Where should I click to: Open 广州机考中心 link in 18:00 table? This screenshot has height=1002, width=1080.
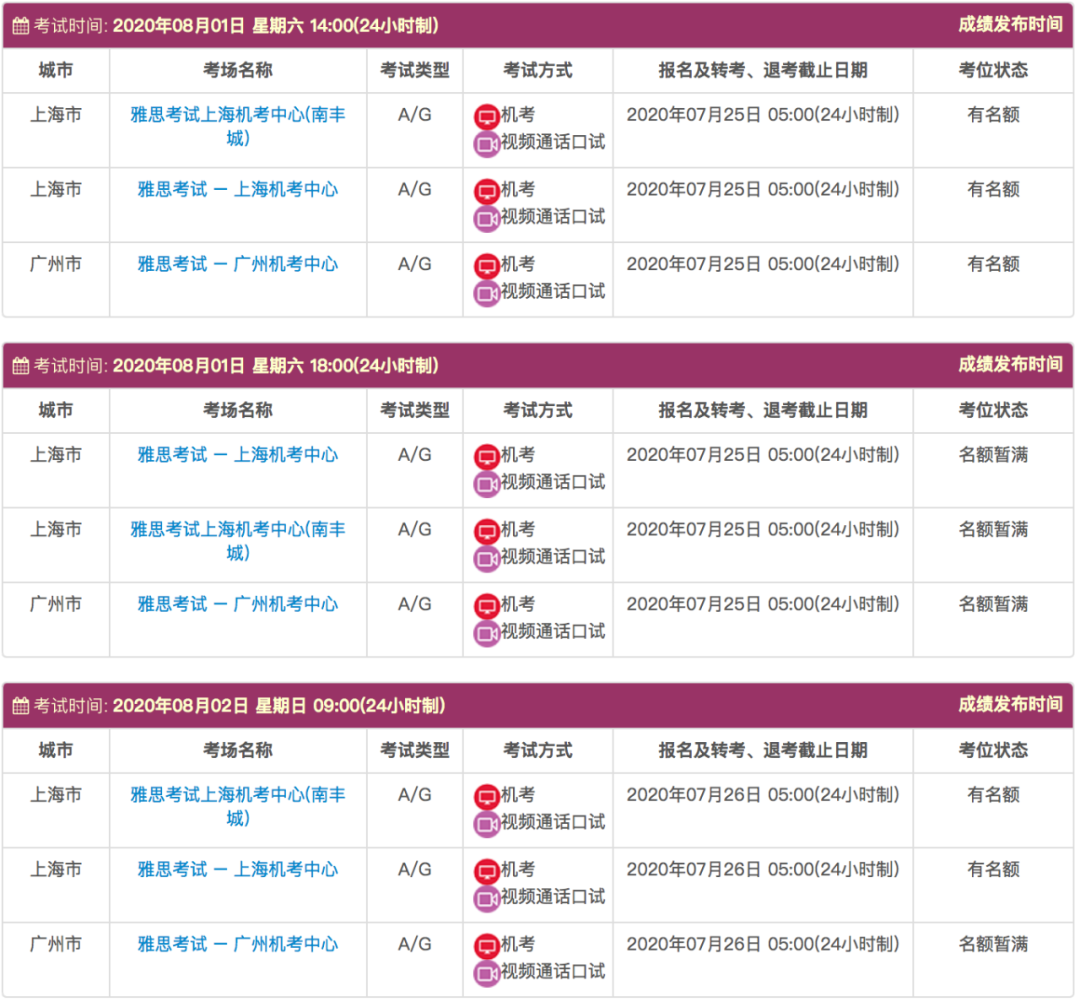238,605
